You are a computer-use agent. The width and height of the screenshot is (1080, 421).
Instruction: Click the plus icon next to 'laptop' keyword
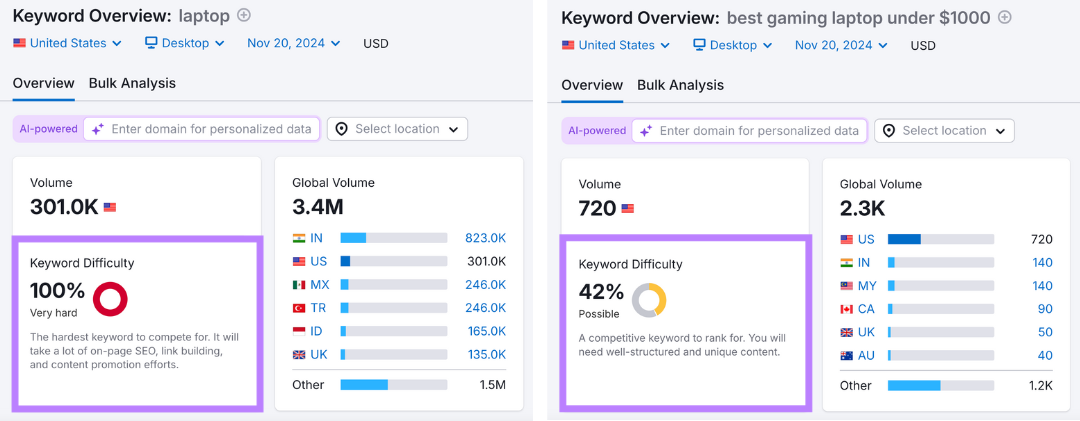pyautogui.click(x=244, y=15)
